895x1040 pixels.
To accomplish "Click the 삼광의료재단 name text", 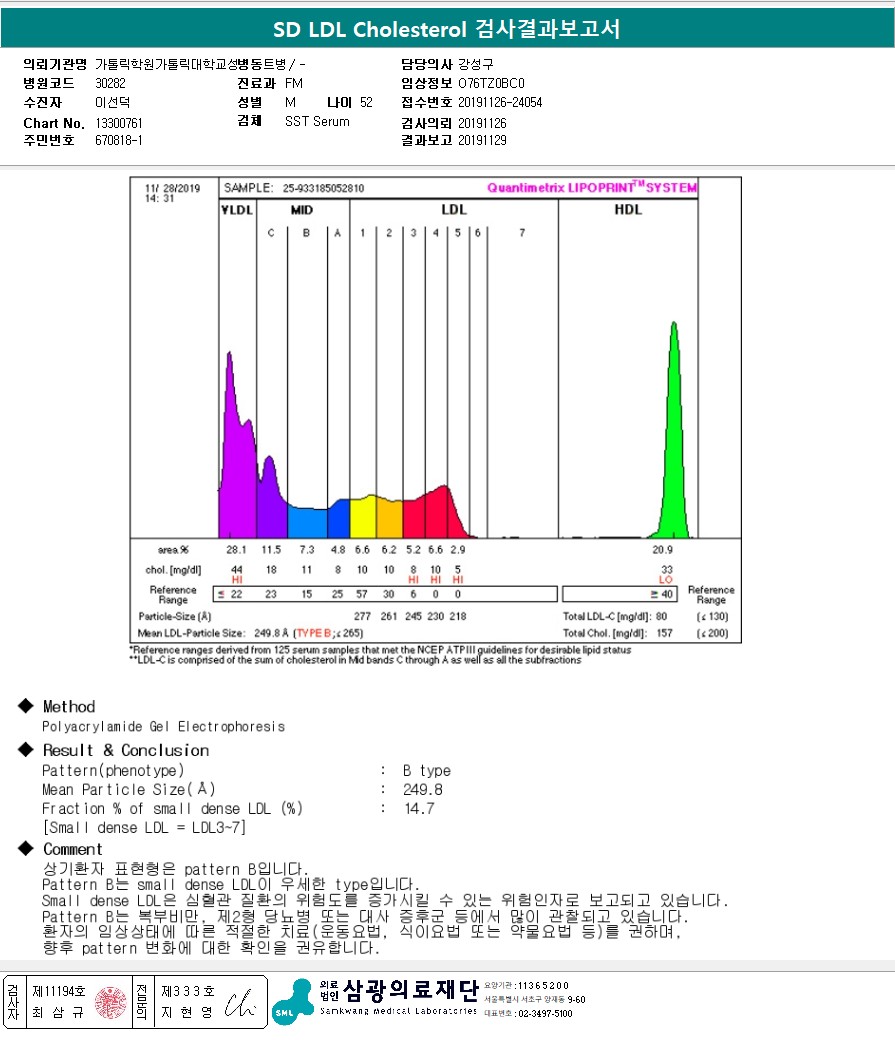I will 411,990.
